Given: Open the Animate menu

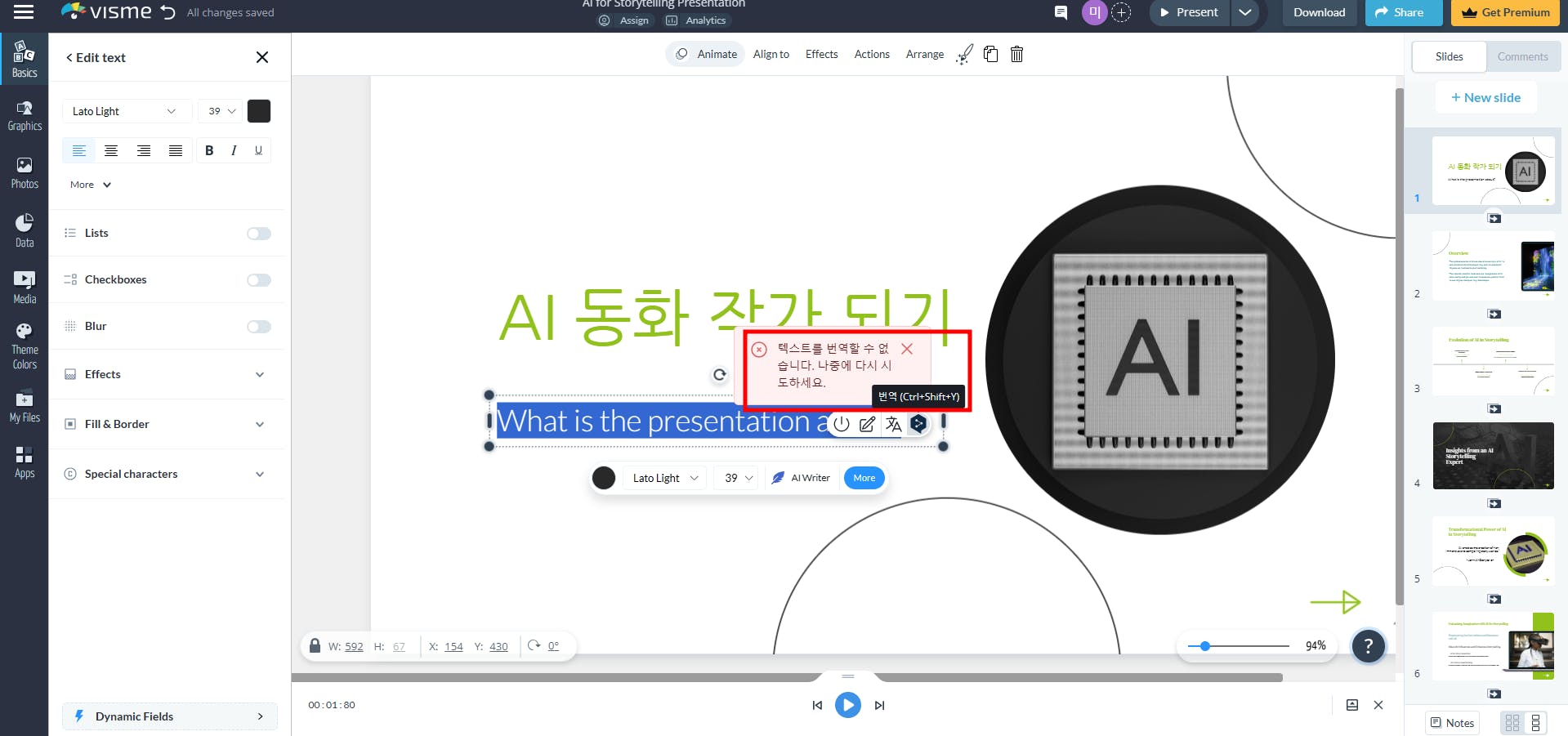Looking at the screenshot, I should [x=706, y=55].
